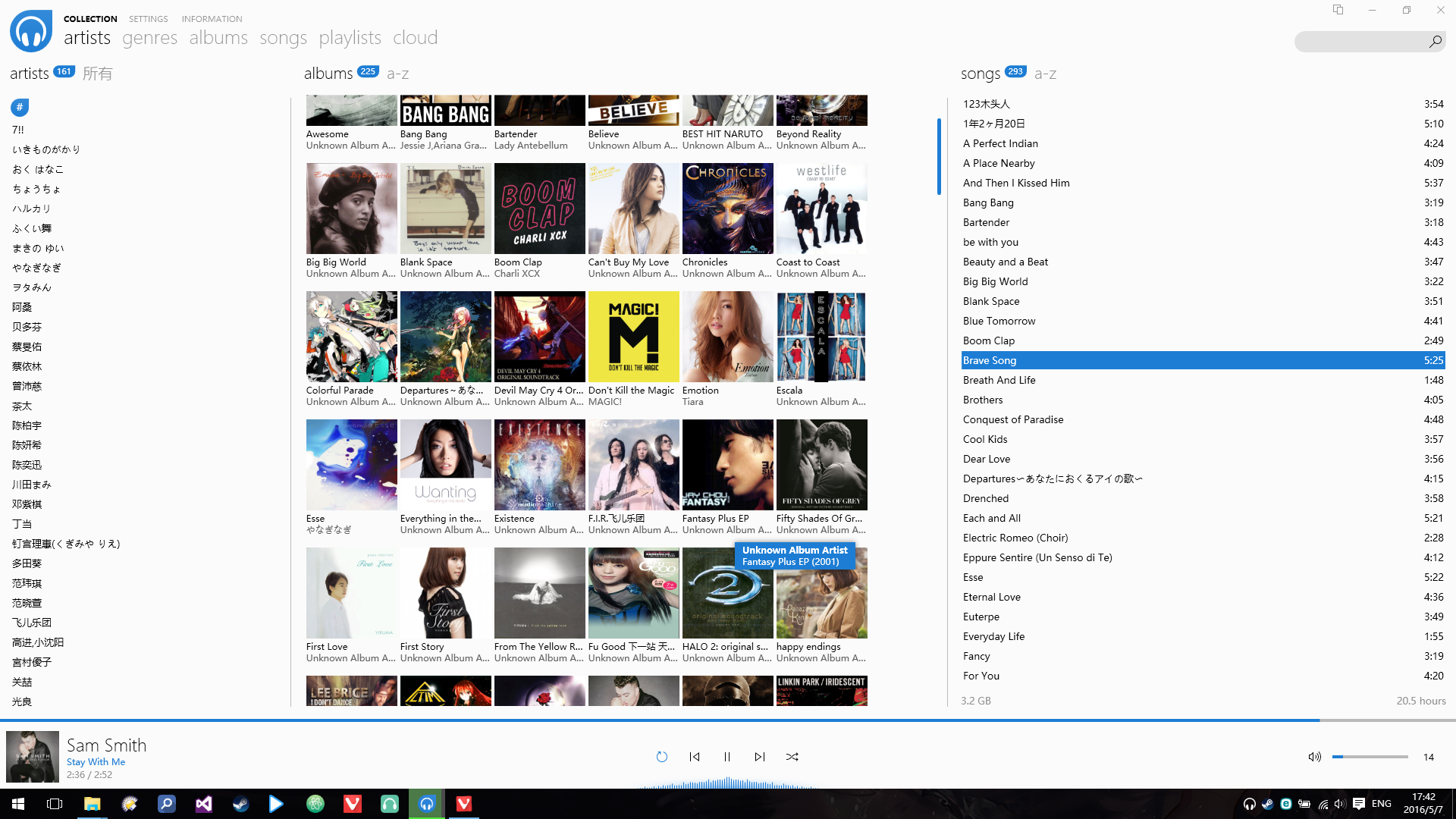This screenshot has height=819, width=1456.
Task: Skip to previous track
Action: pyautogui.click(x=695, y=757)
